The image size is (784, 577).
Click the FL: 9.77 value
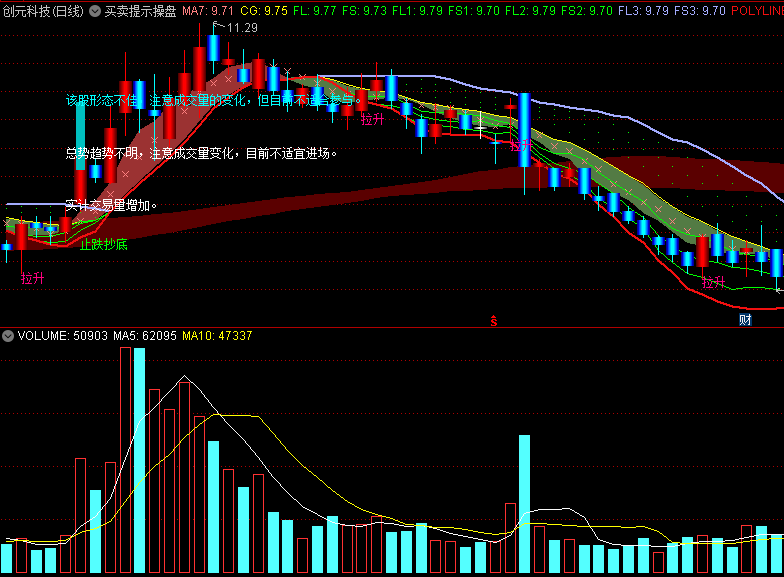[314, 10]
